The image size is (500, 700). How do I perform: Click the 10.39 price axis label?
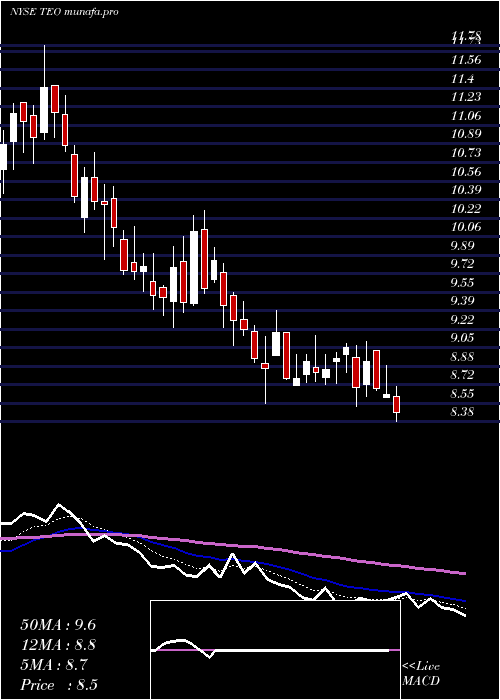(466, 190)
